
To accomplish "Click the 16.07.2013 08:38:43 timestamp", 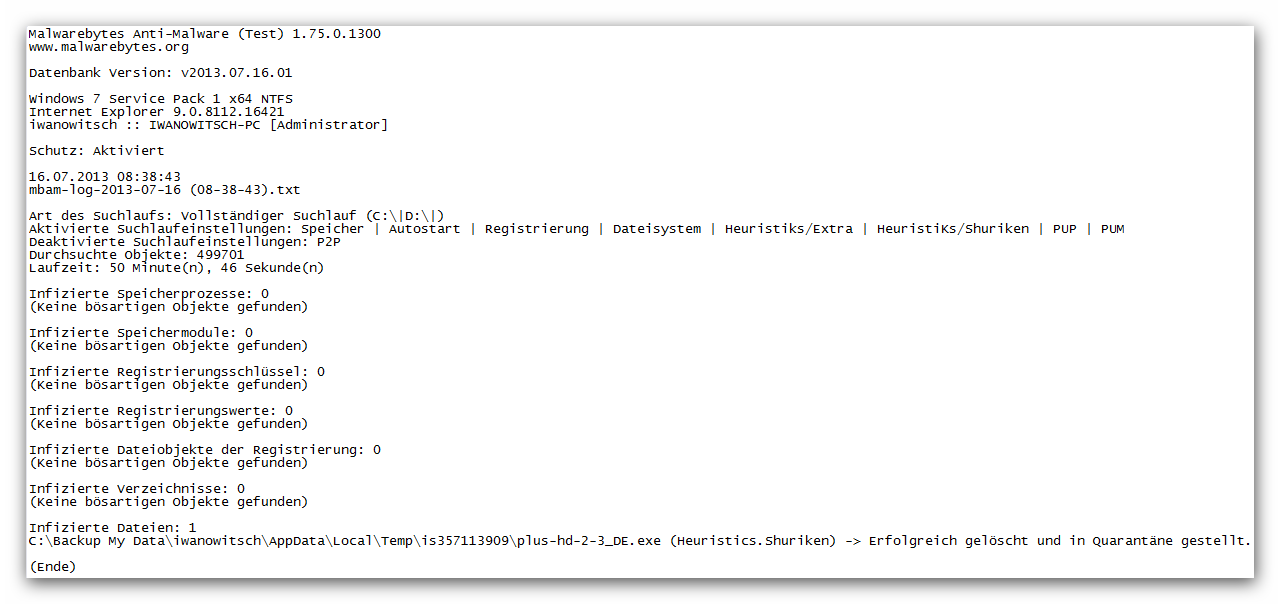I will coord(104,177).
